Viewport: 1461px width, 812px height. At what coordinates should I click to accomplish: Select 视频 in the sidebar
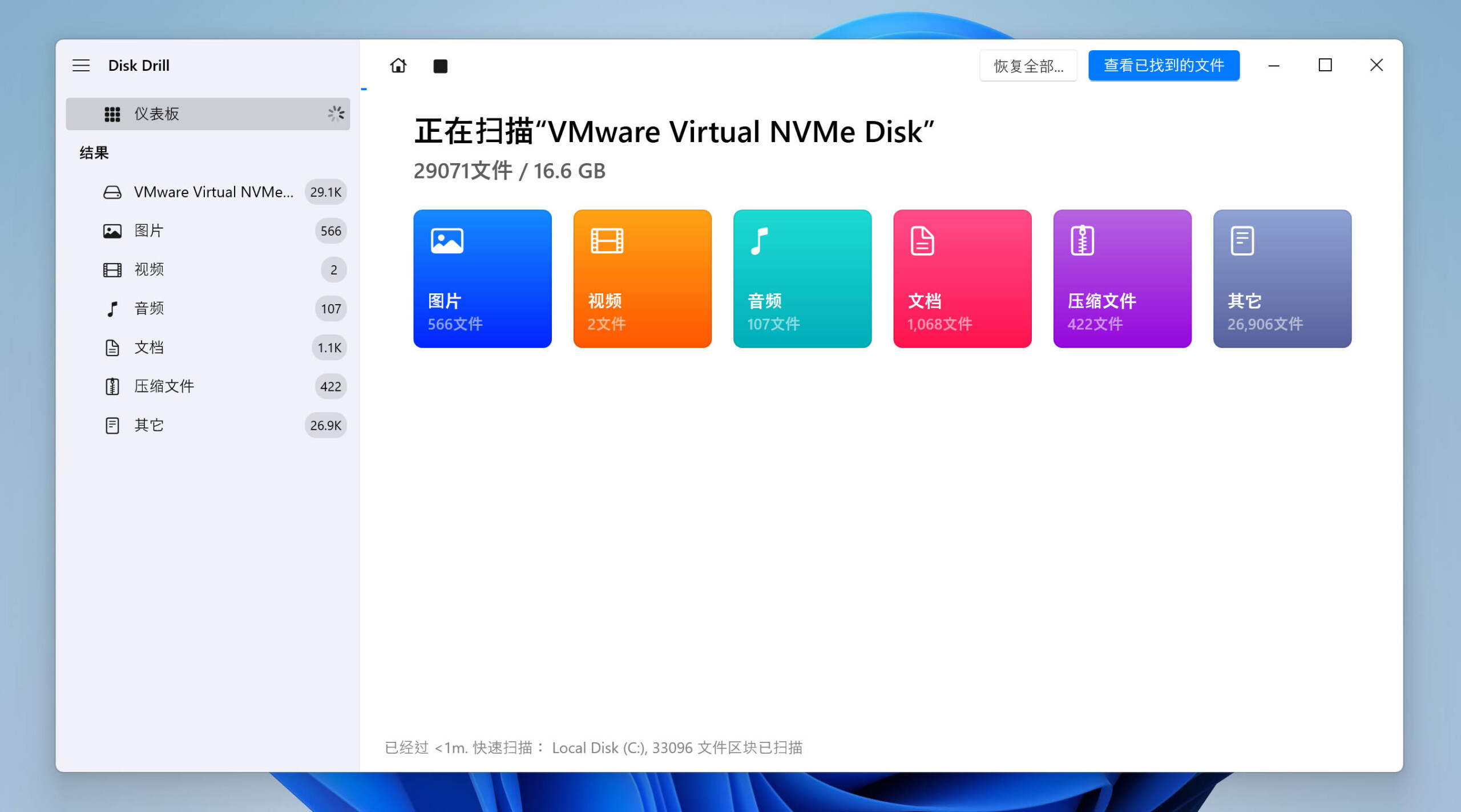click(x=208, y=269)
